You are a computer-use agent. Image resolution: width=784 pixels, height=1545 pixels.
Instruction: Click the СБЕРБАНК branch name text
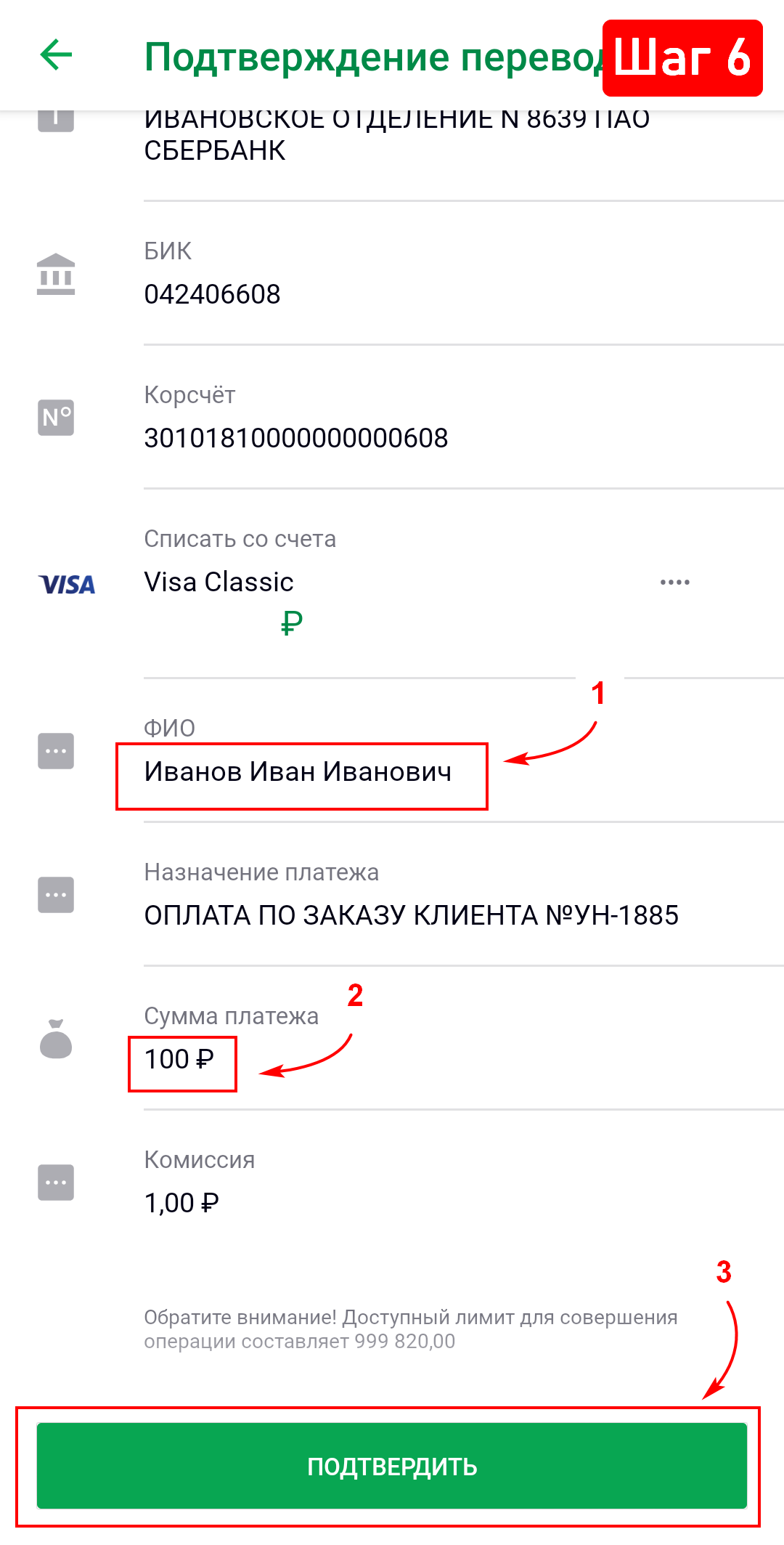click(215, 150)
